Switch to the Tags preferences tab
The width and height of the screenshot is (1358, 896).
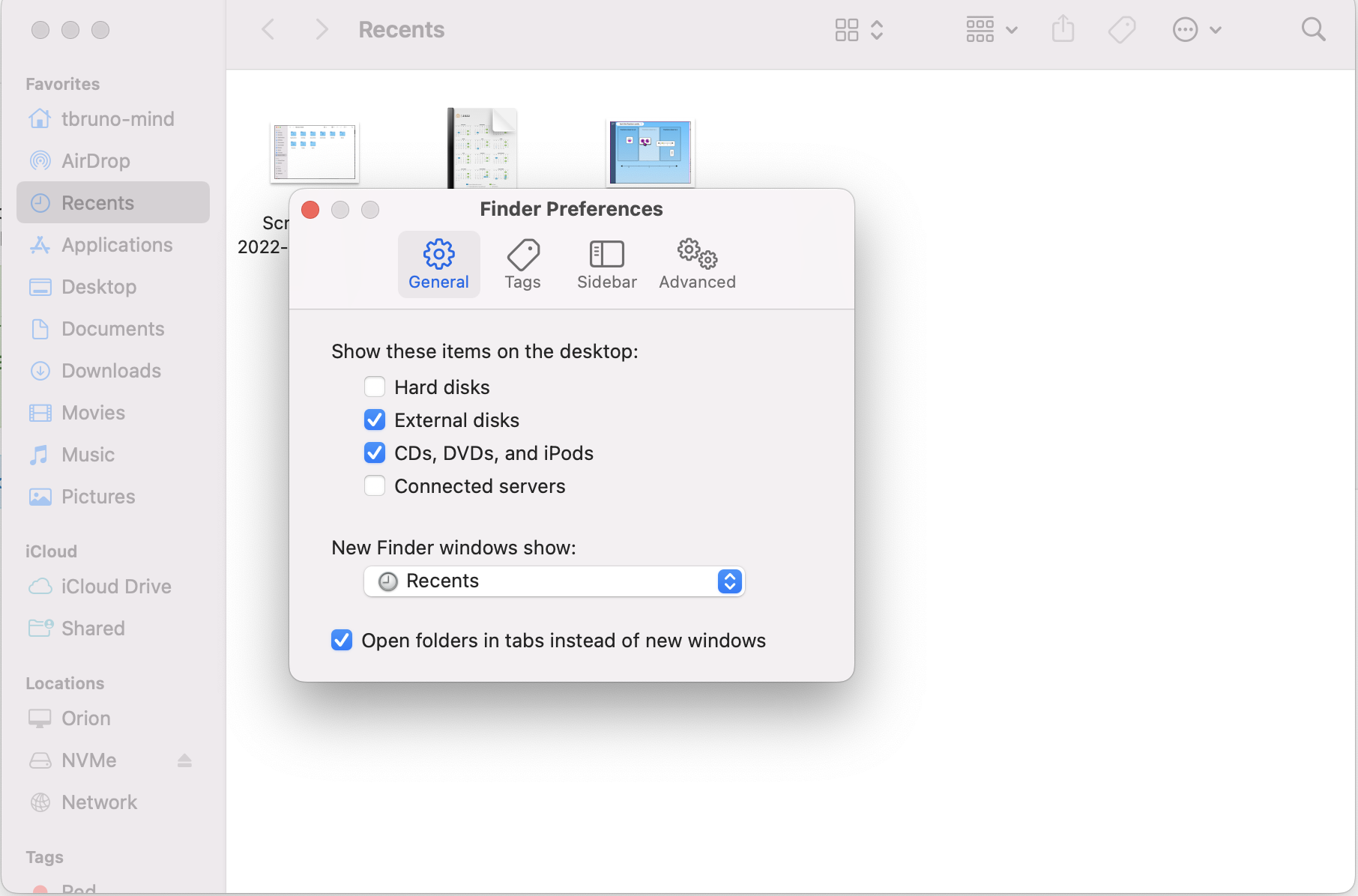[522, 264]
